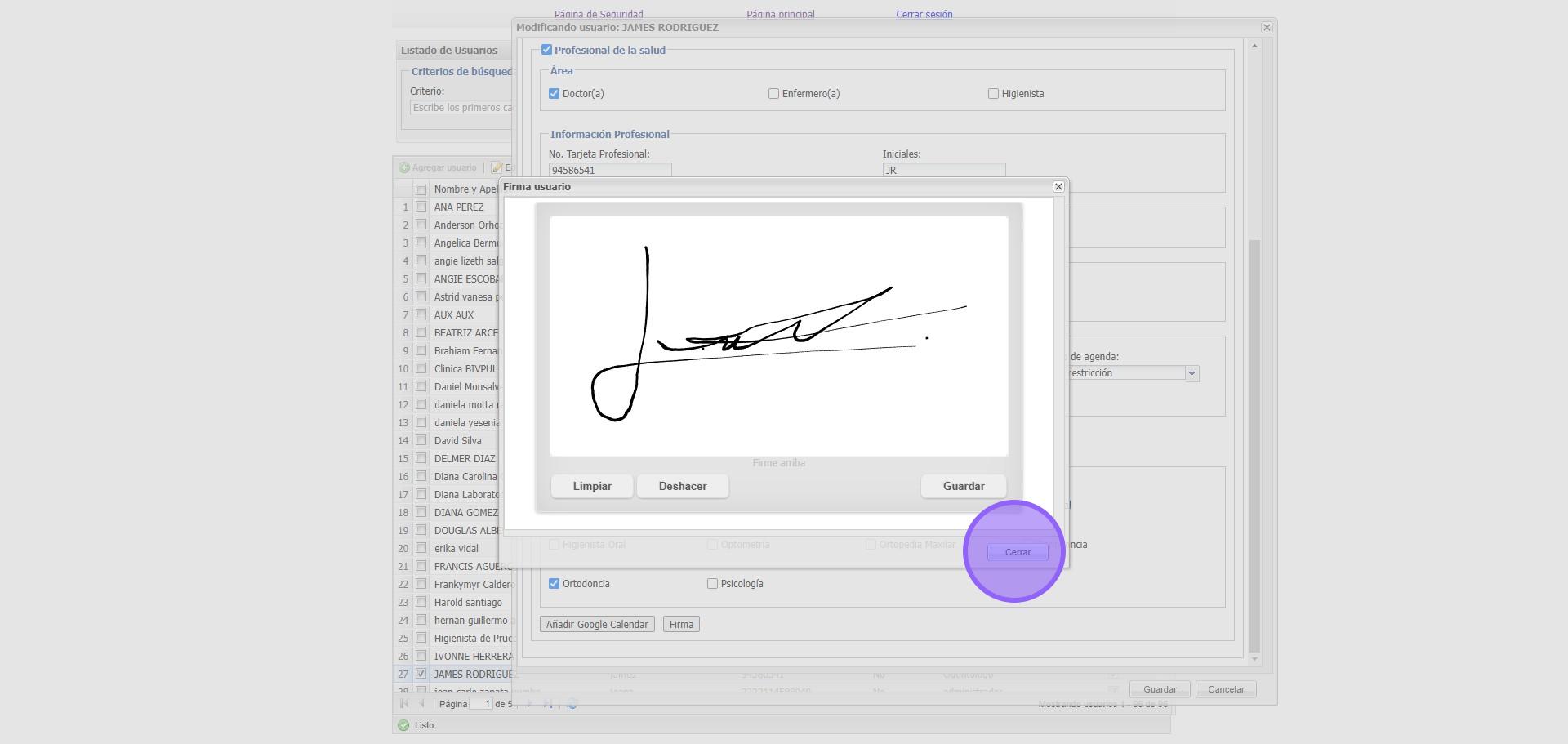Screen dimensions: 1568x744
Task: Open the Página principal link
Action: [x=780, y=14]
